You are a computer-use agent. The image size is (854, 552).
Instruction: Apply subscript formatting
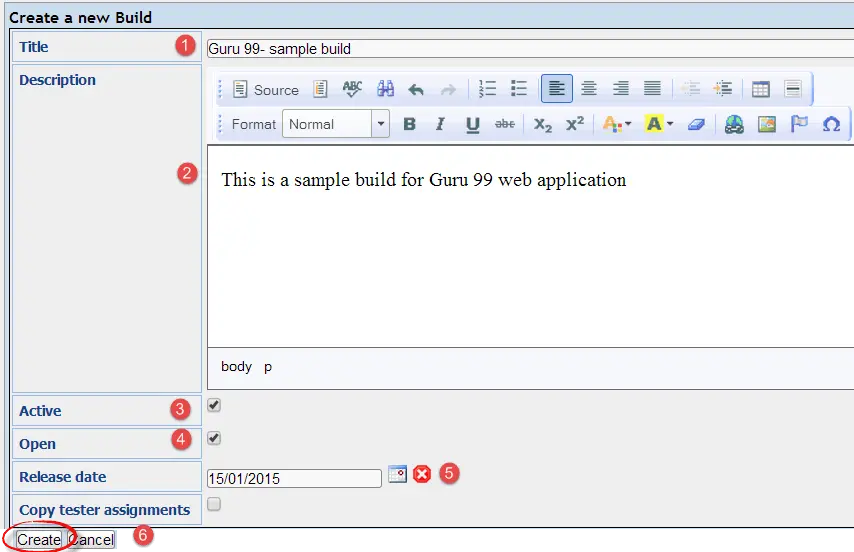pos(542,125)
